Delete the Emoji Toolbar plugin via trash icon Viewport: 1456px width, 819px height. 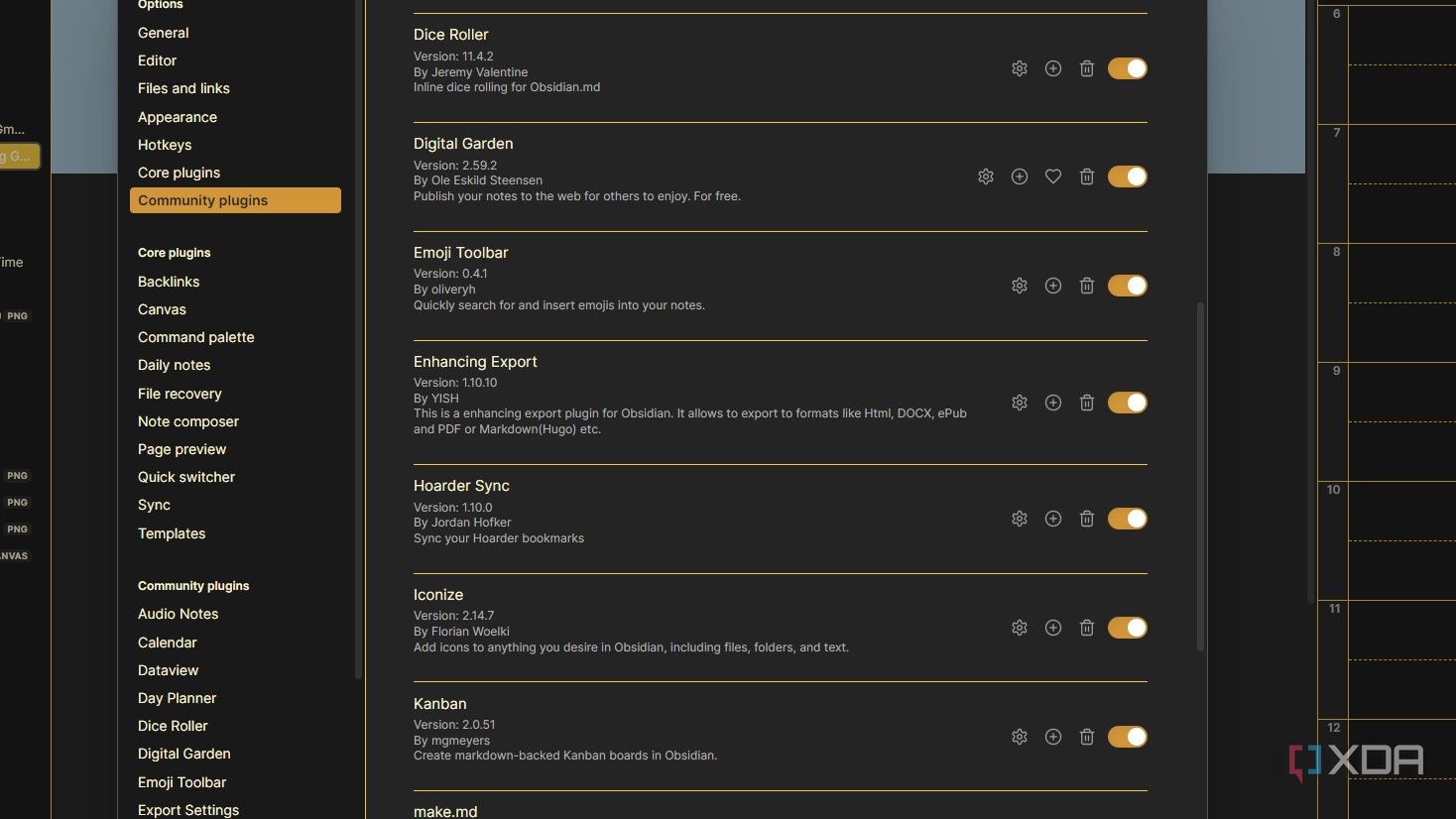[1086, 286]
